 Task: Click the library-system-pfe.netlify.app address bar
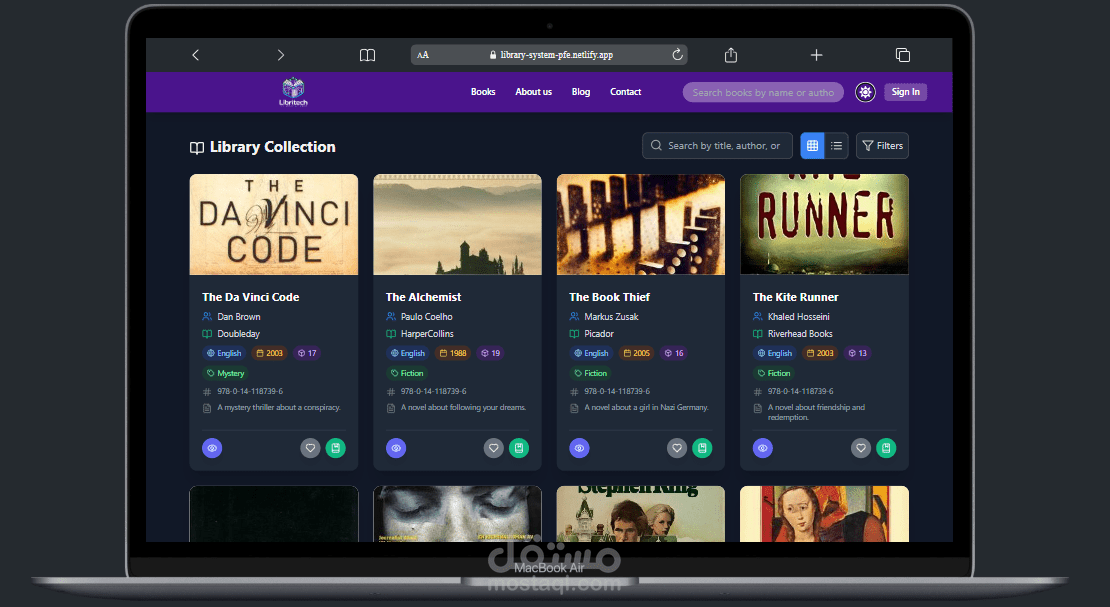point(549,55)
